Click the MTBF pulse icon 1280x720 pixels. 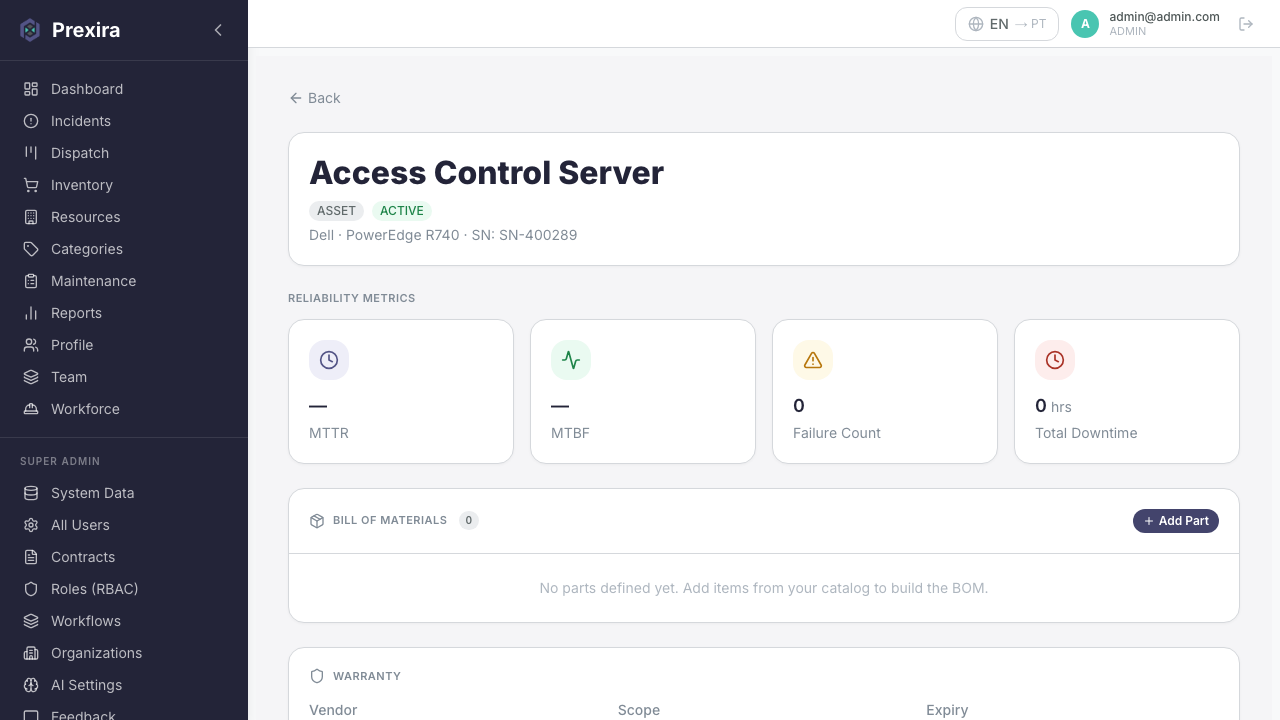571,360
